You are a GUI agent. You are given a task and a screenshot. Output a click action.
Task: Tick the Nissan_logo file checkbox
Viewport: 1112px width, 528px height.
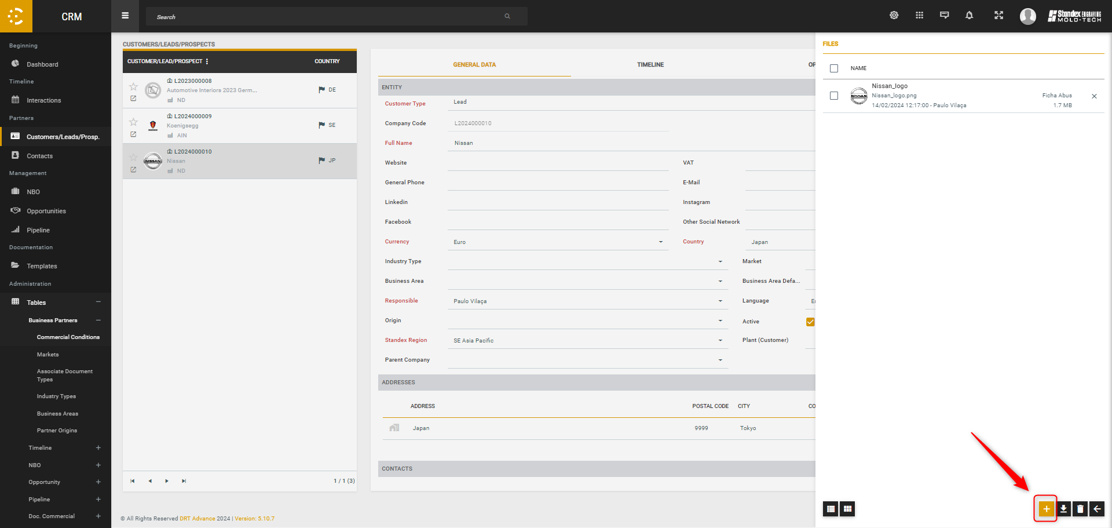[834, 96]
